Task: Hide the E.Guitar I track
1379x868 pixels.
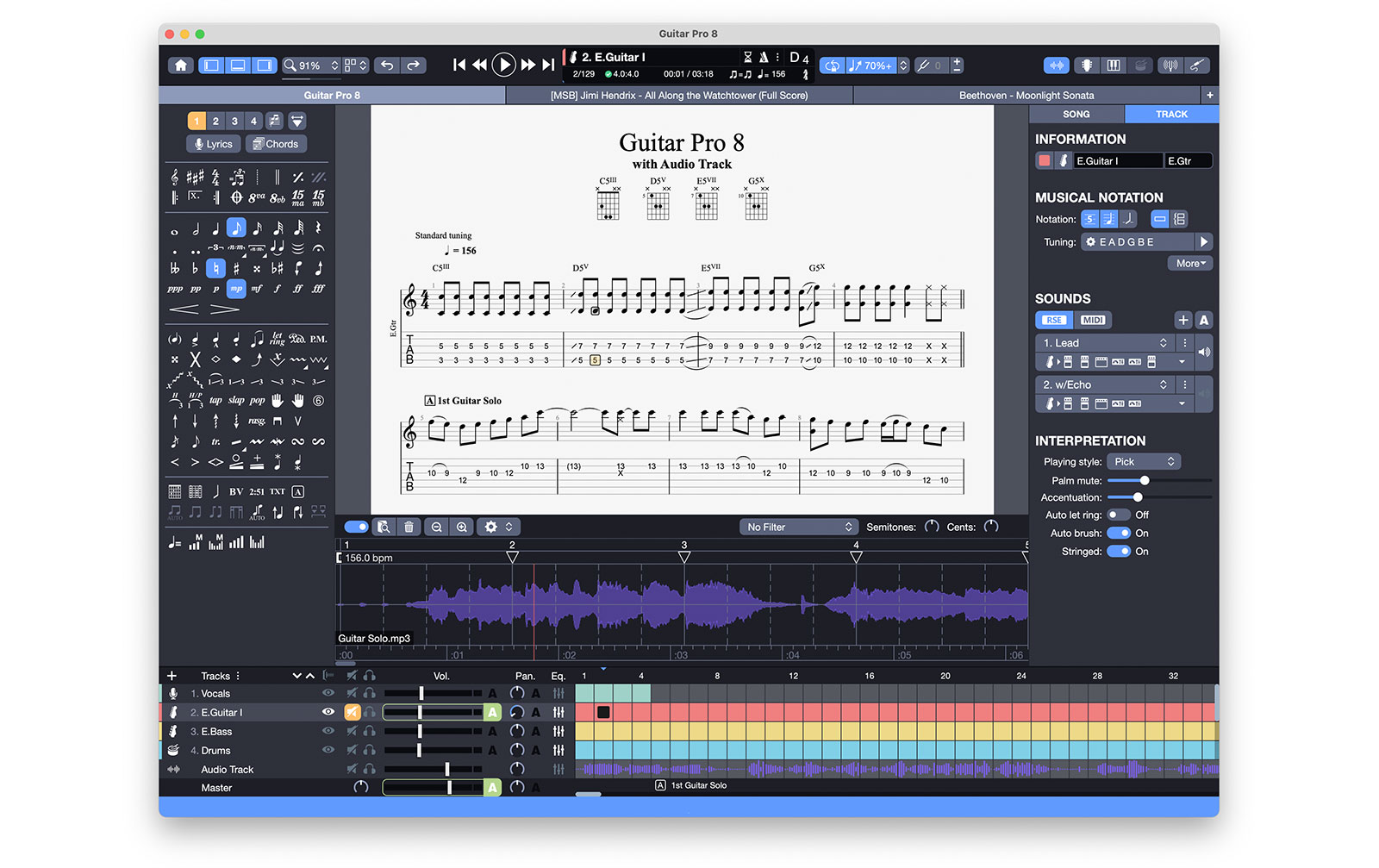Action: click(328, 712)
